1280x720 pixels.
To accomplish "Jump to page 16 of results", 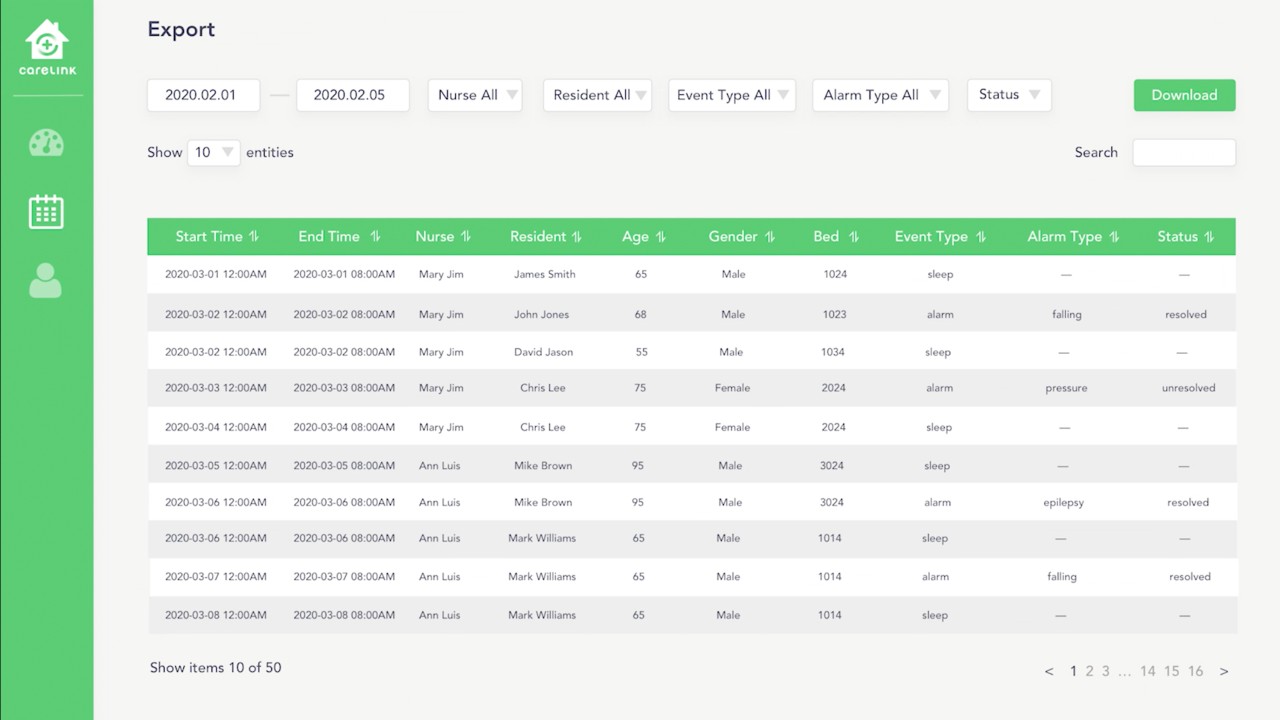I will [1195, 671].
